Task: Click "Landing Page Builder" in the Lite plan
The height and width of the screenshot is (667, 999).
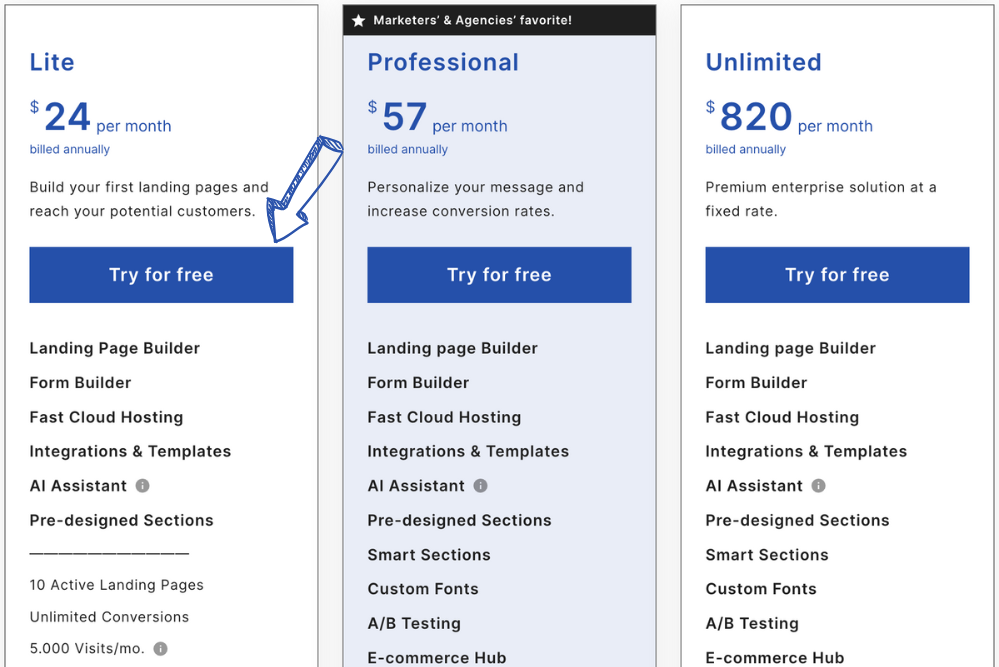Action: coord(115,348)
